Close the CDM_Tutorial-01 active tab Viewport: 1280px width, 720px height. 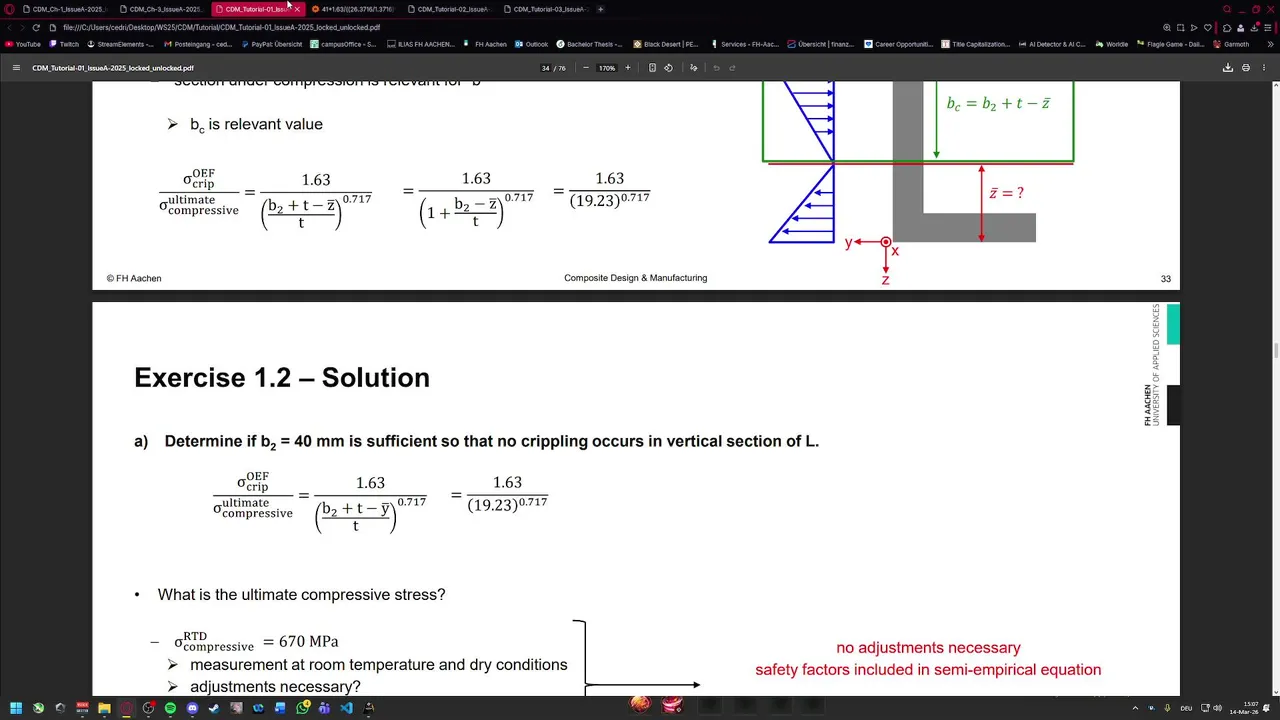tap(297, 9)
